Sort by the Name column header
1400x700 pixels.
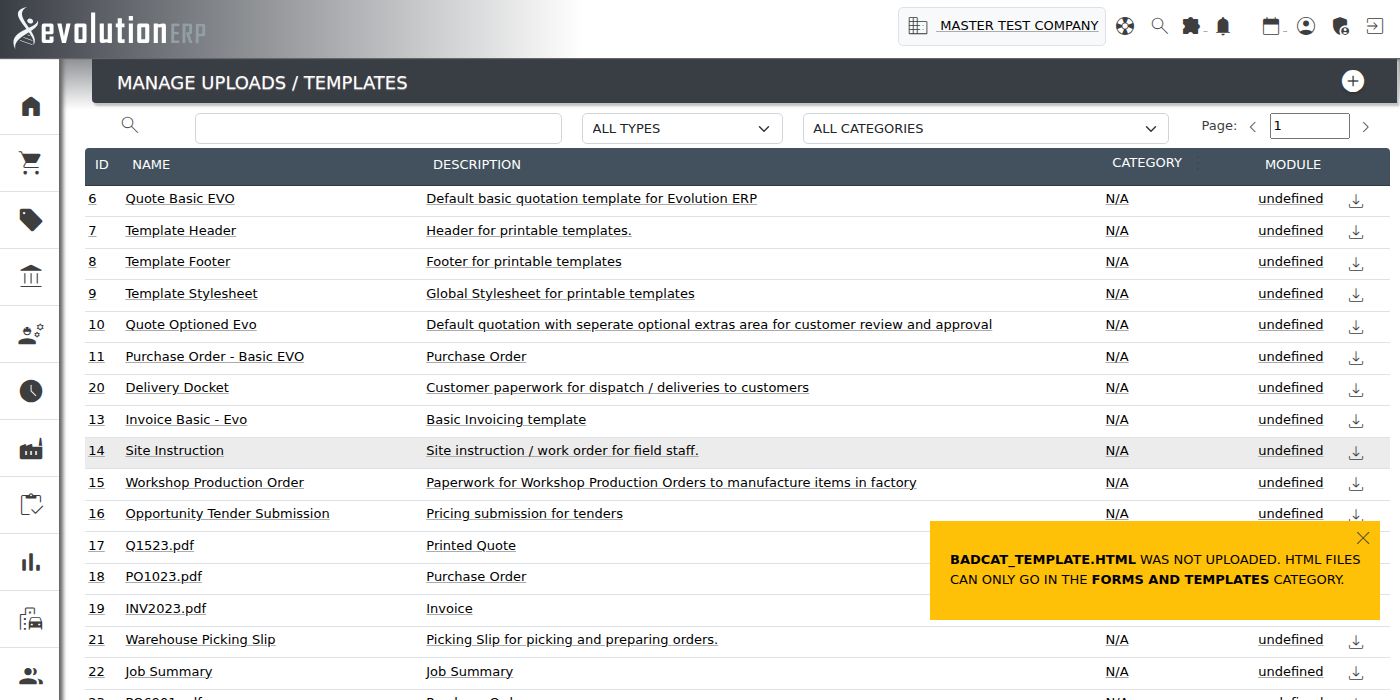151,164
